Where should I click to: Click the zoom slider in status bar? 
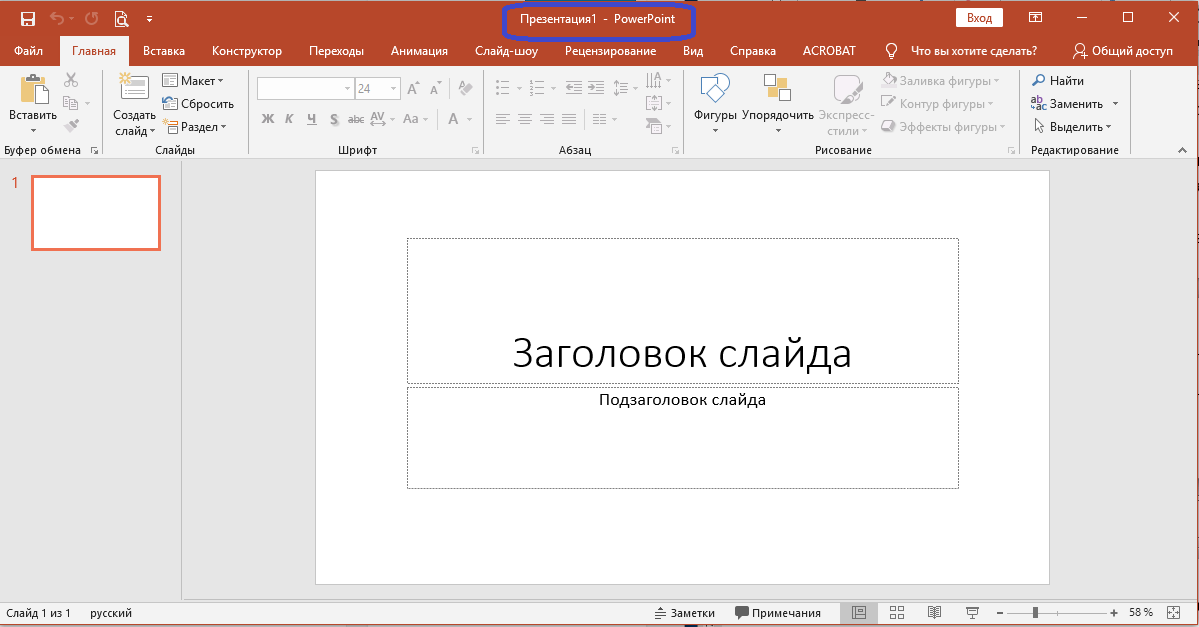click(x=1036, y=612)
